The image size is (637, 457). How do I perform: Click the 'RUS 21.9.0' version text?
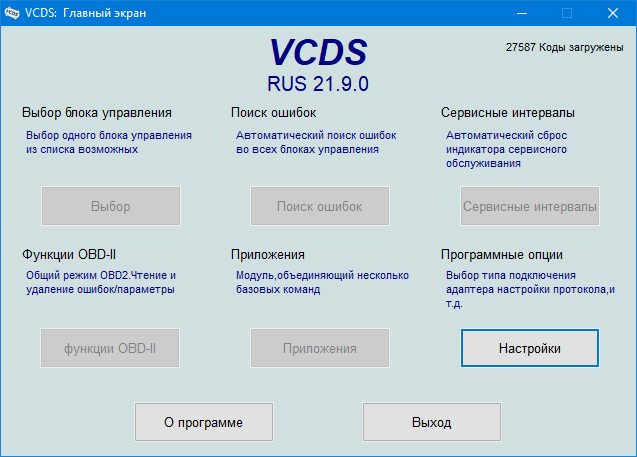click(x=318, y=84)
